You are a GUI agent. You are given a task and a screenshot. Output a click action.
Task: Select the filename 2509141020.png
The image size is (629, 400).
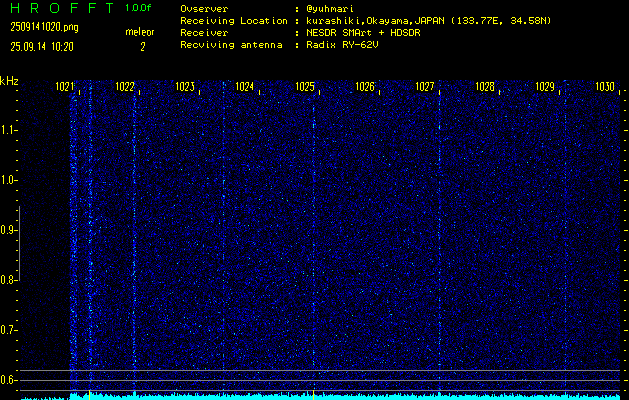pyautogui.click(x=44, y=27)
